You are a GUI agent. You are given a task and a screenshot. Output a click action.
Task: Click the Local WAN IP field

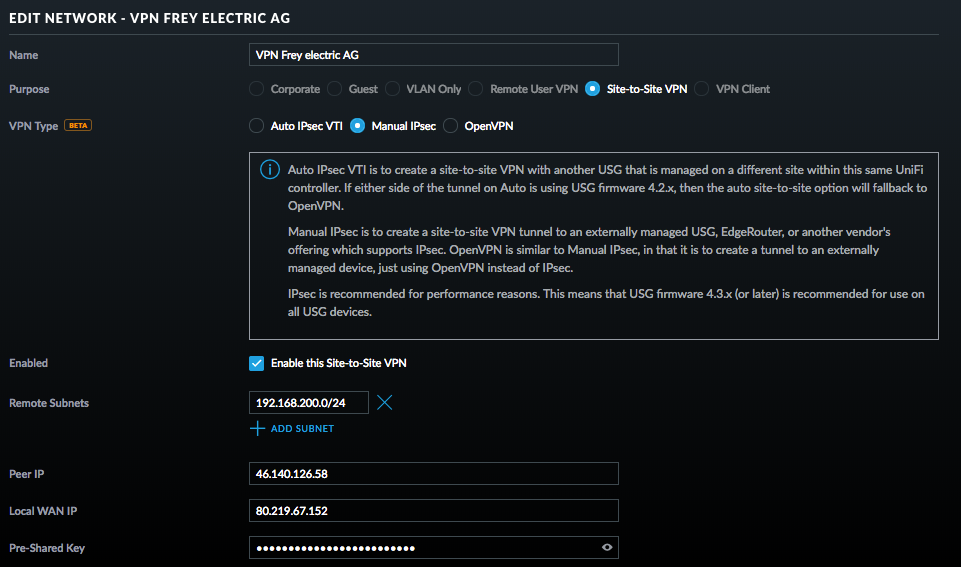click(434, 511)
